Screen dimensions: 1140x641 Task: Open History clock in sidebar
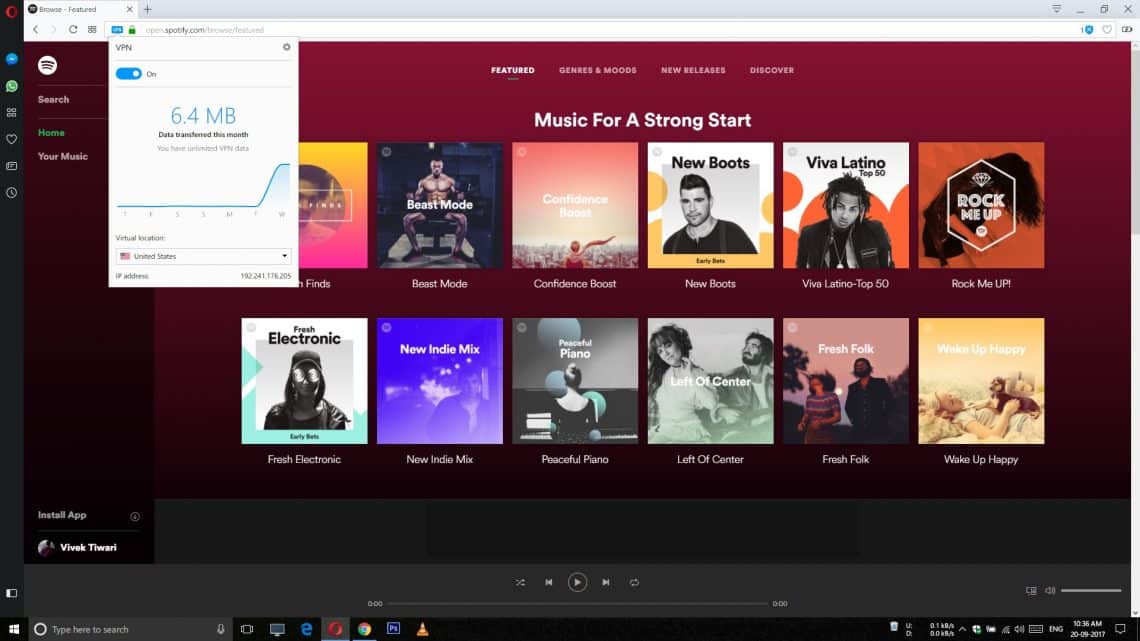coord(12,193)
